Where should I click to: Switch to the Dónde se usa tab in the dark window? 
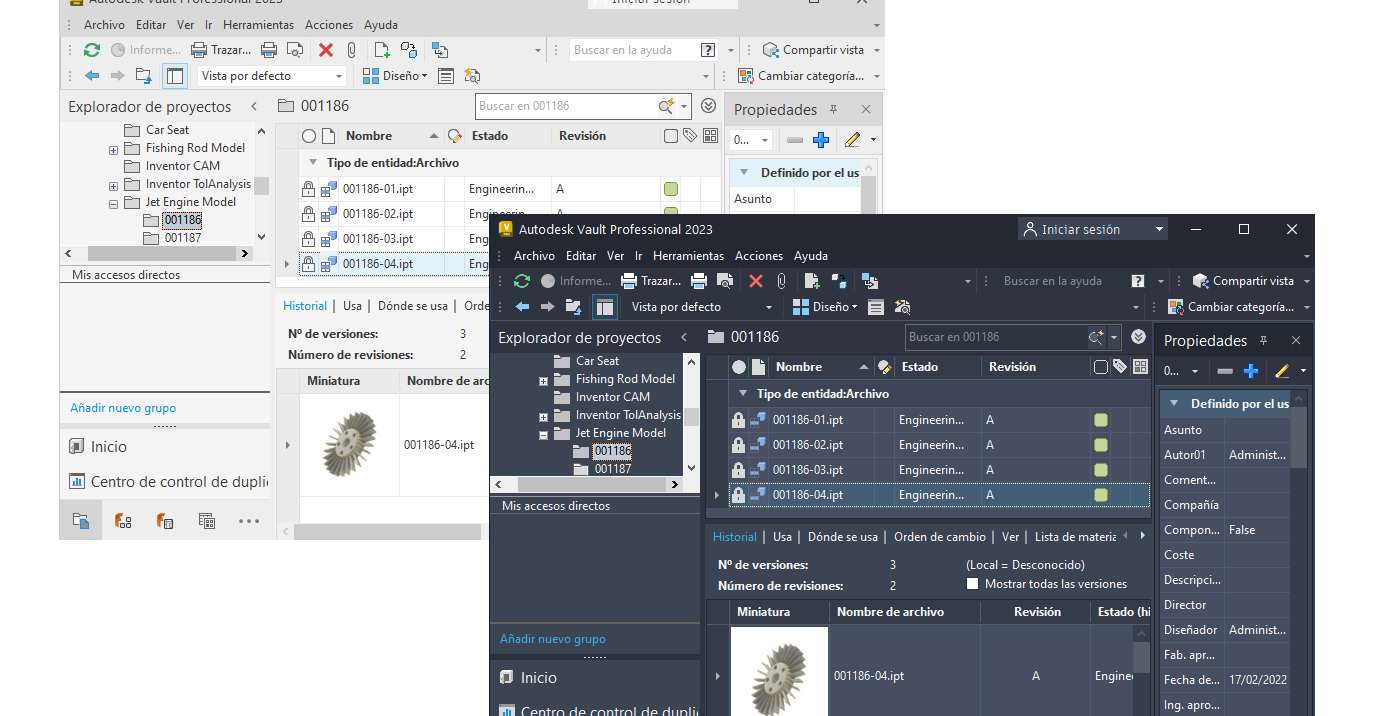click(x=843, y=537)
